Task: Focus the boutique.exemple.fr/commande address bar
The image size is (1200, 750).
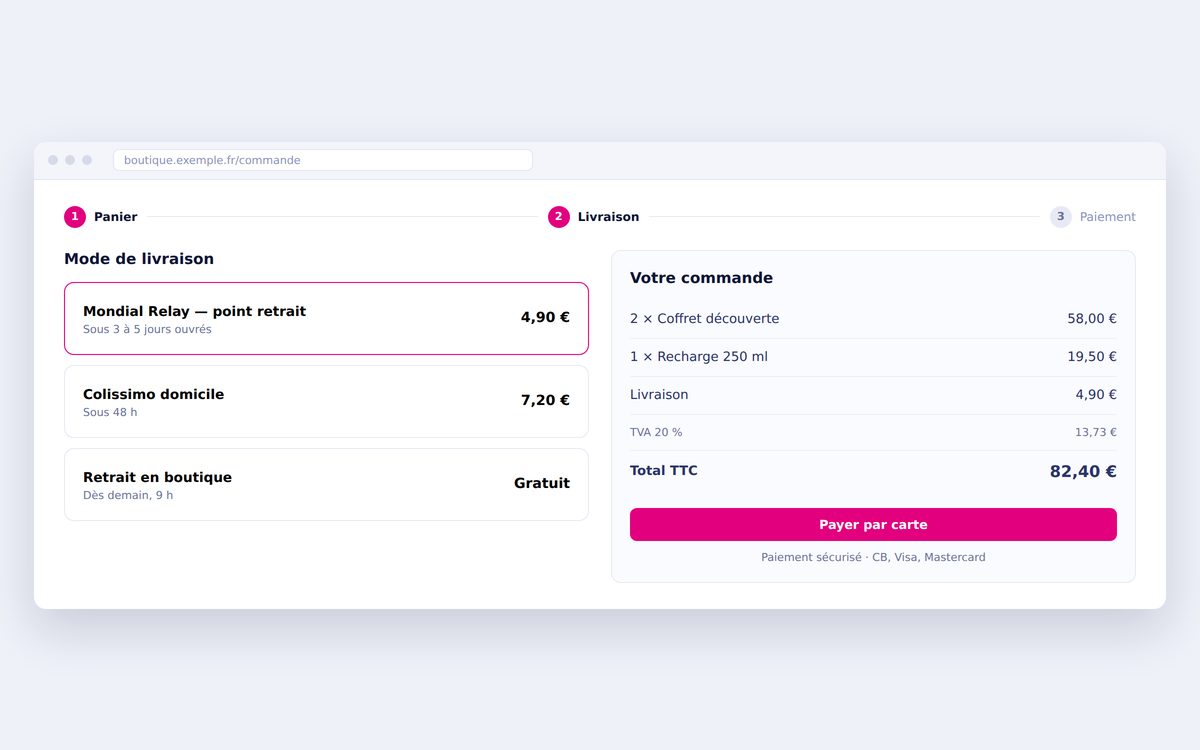Action: tap(323, 160)
